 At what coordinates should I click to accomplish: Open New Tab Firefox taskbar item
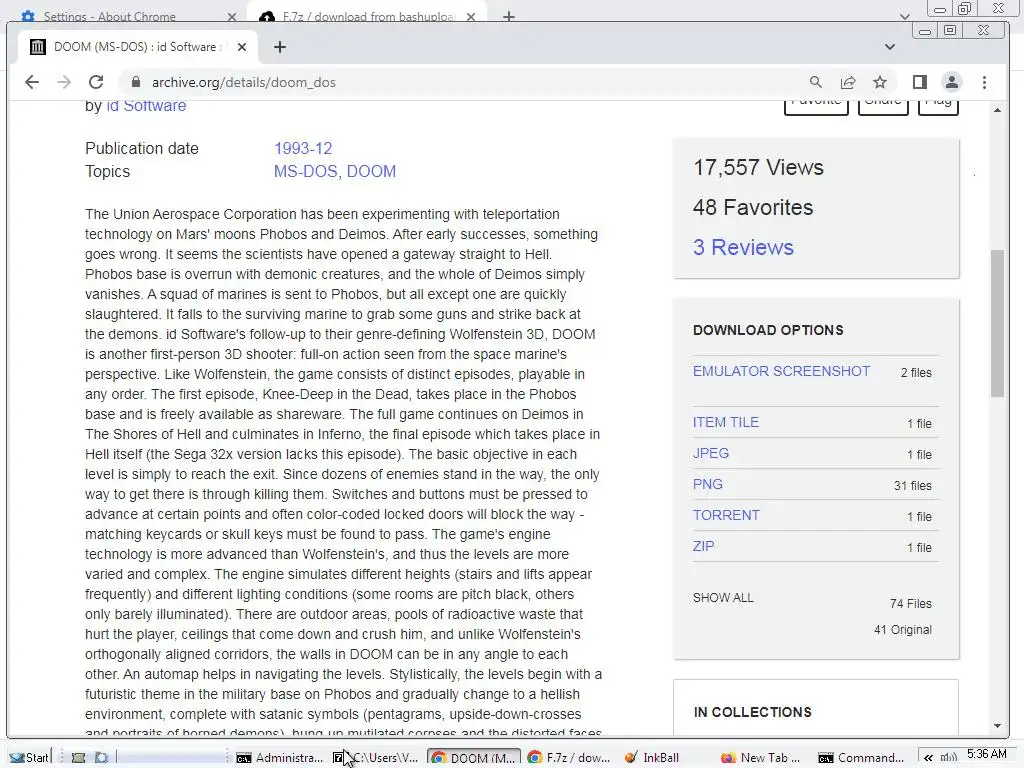pos(761,758)
